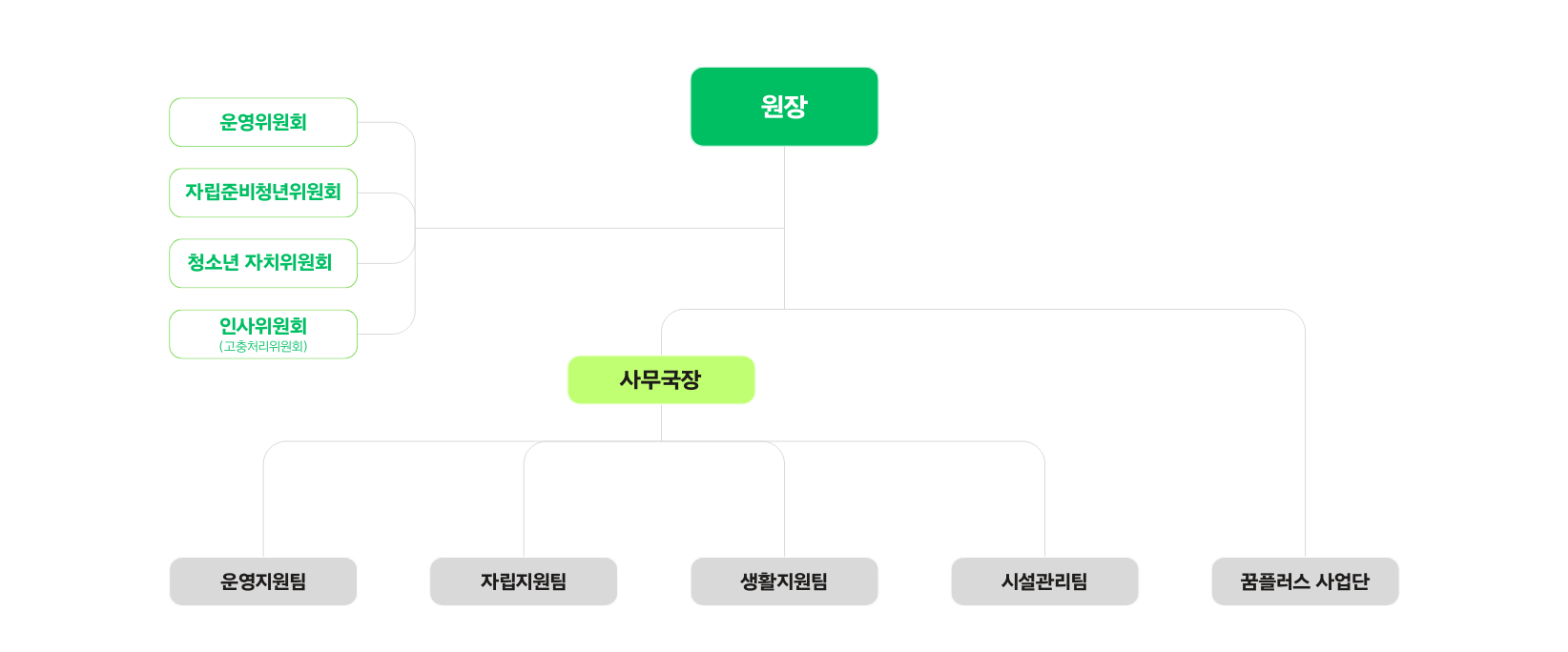This screenshot has height=652, width=1568.
Task: Select the 인사위원회 committee title
Action: click(263, 326)
